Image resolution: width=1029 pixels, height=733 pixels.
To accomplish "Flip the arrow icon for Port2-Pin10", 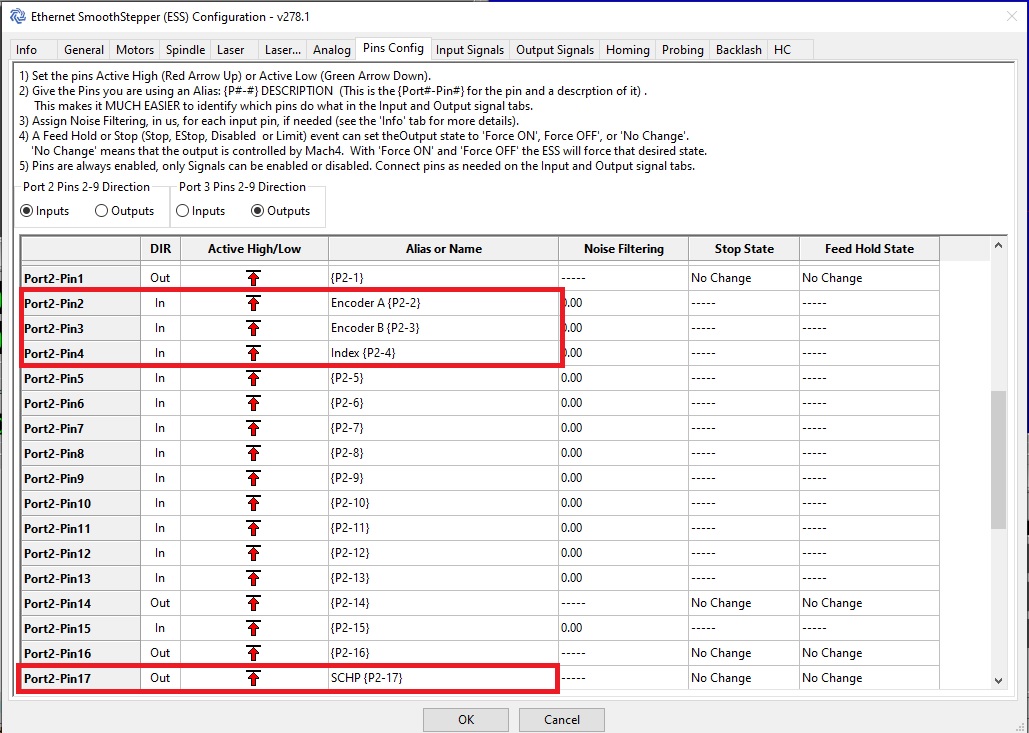I will [253, 503].
